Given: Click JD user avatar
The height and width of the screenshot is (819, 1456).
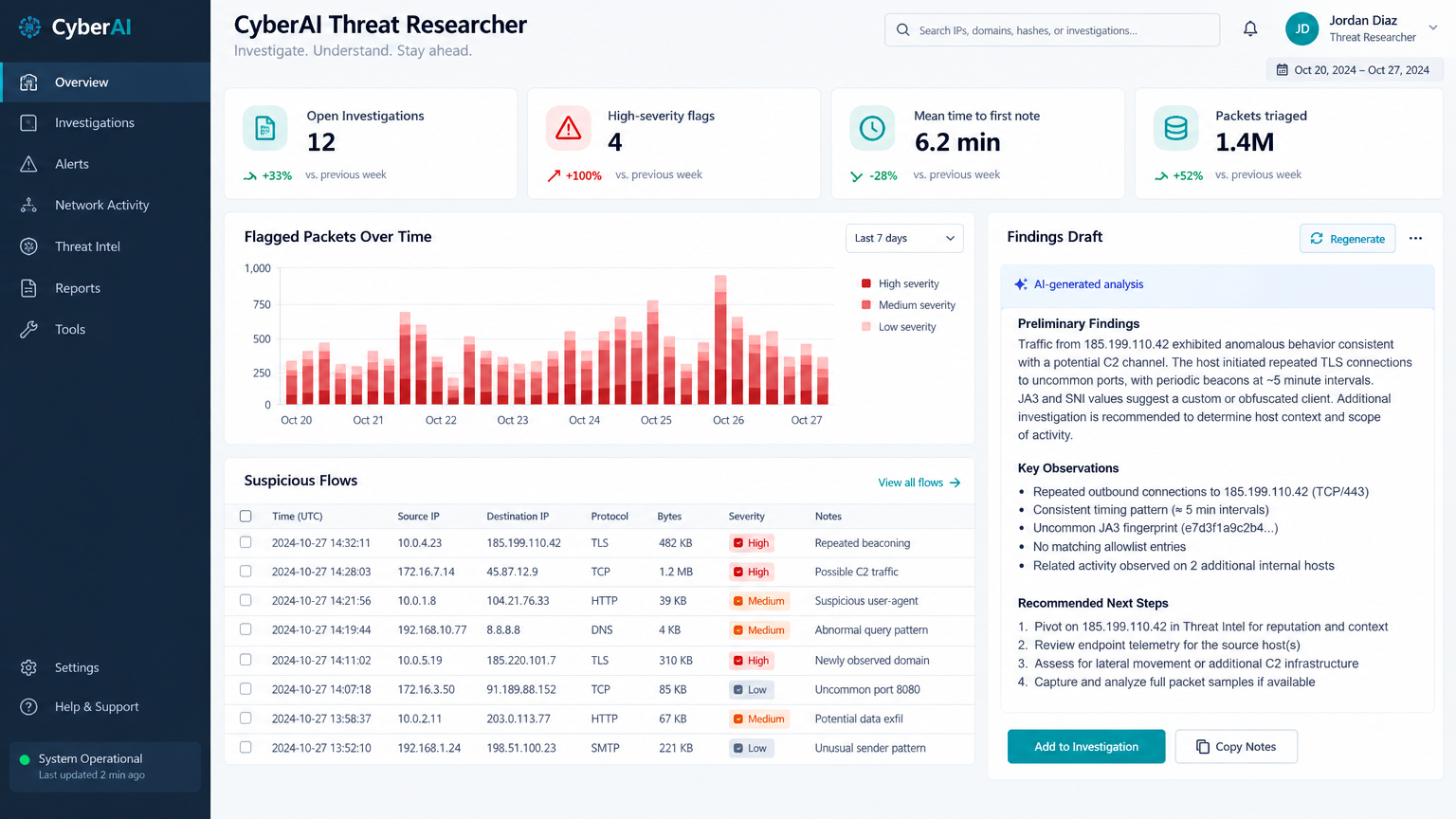Looking at the screenshot, I should point(1302,29).
